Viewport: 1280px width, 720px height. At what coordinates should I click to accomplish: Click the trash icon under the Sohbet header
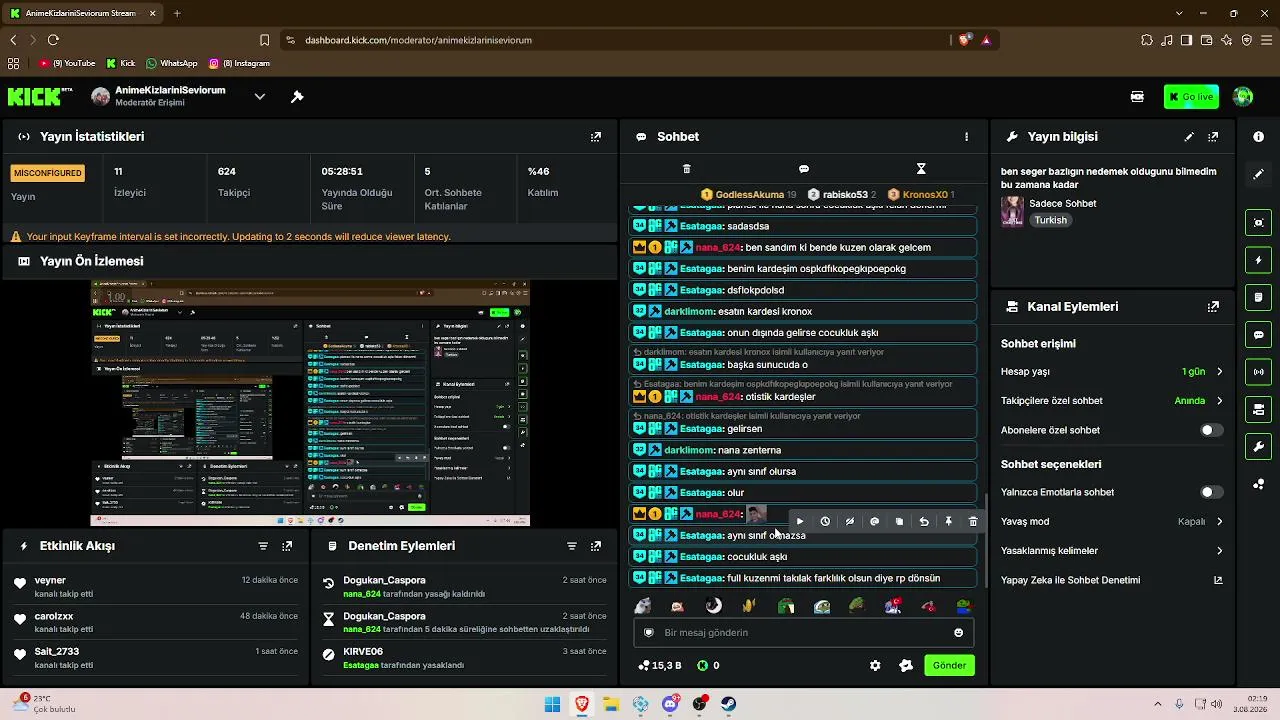click(686, 169)
